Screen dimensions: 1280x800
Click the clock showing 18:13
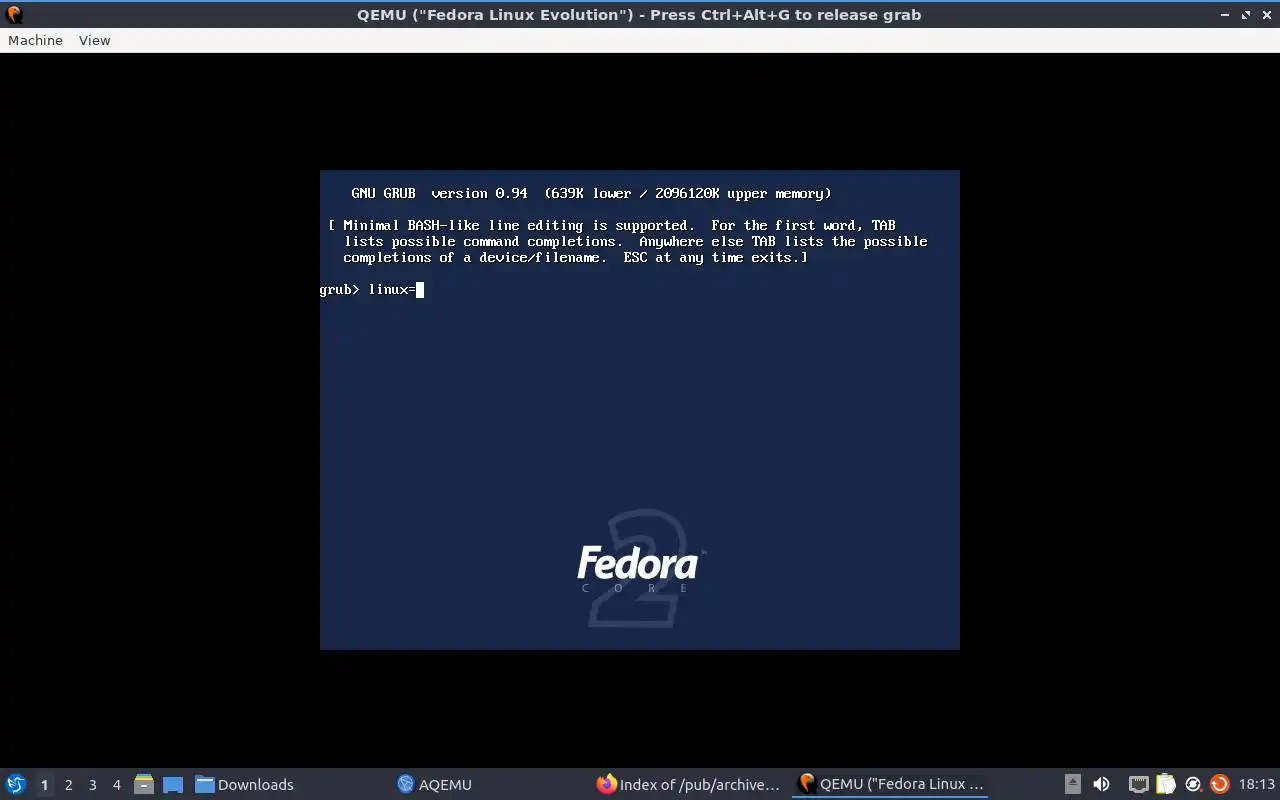1257,784
